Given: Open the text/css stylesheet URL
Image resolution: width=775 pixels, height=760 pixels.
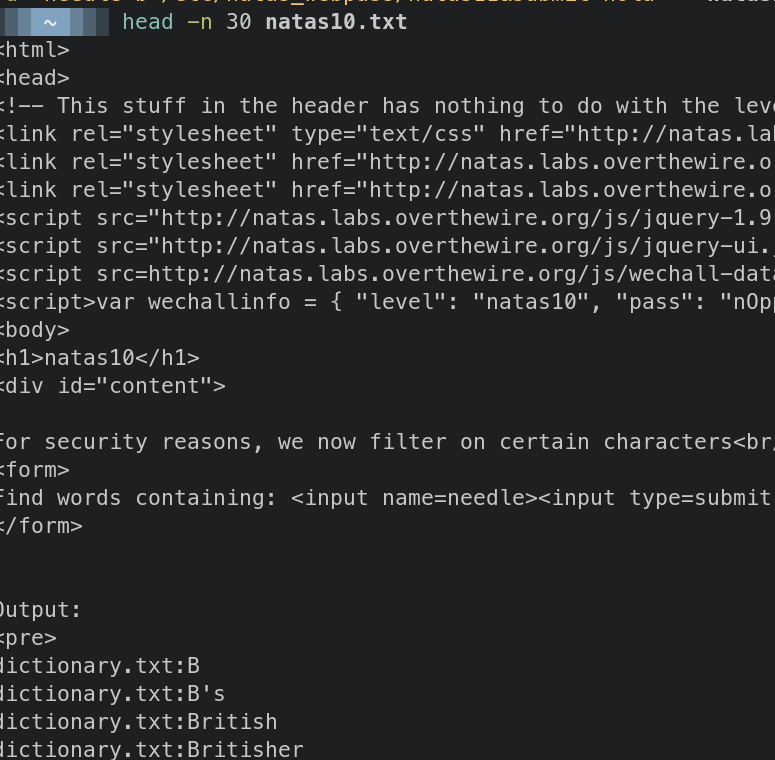Looking at the screenshot, I should tap(638, 134).
